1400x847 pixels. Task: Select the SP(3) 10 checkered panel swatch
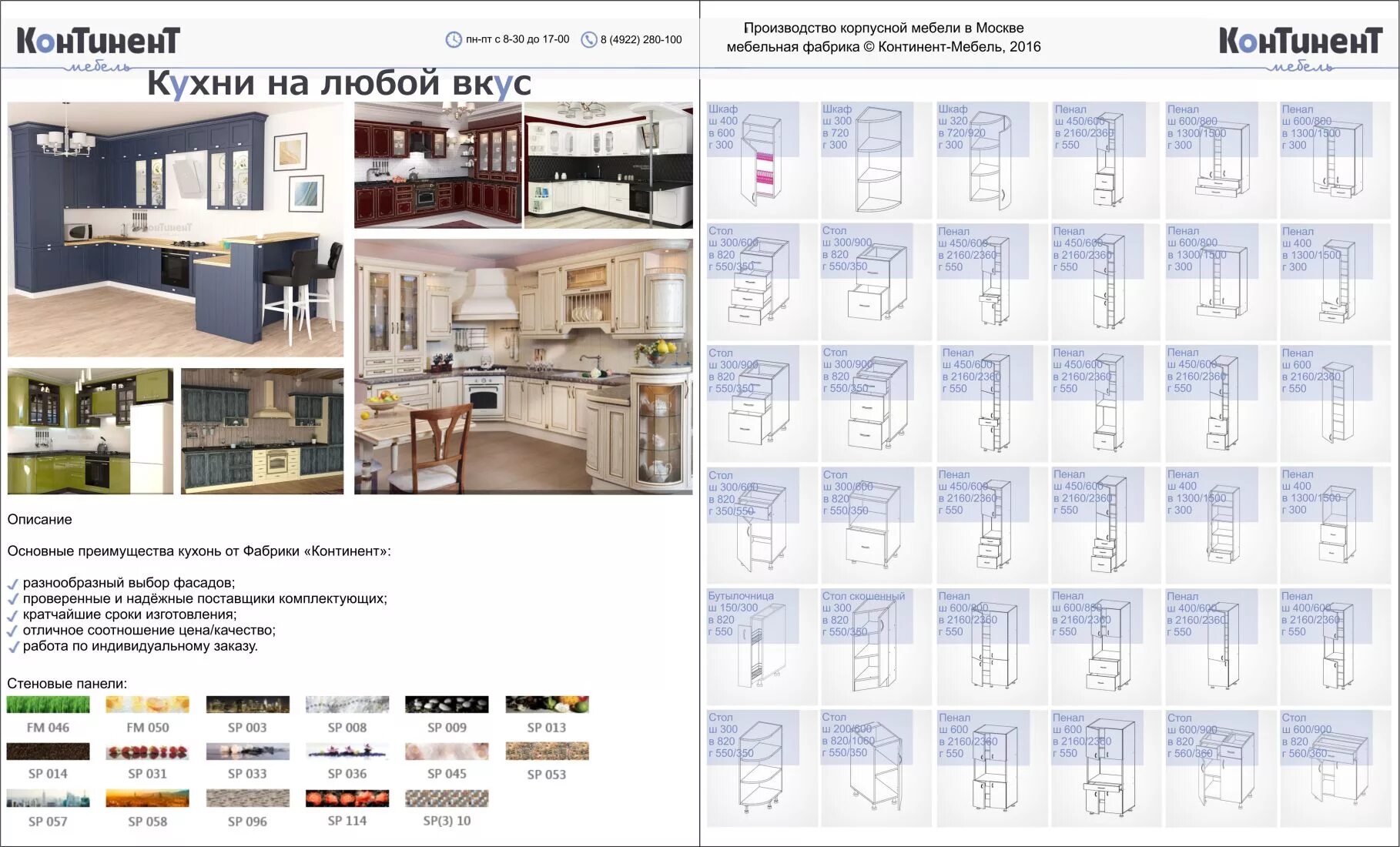(447, 798)
